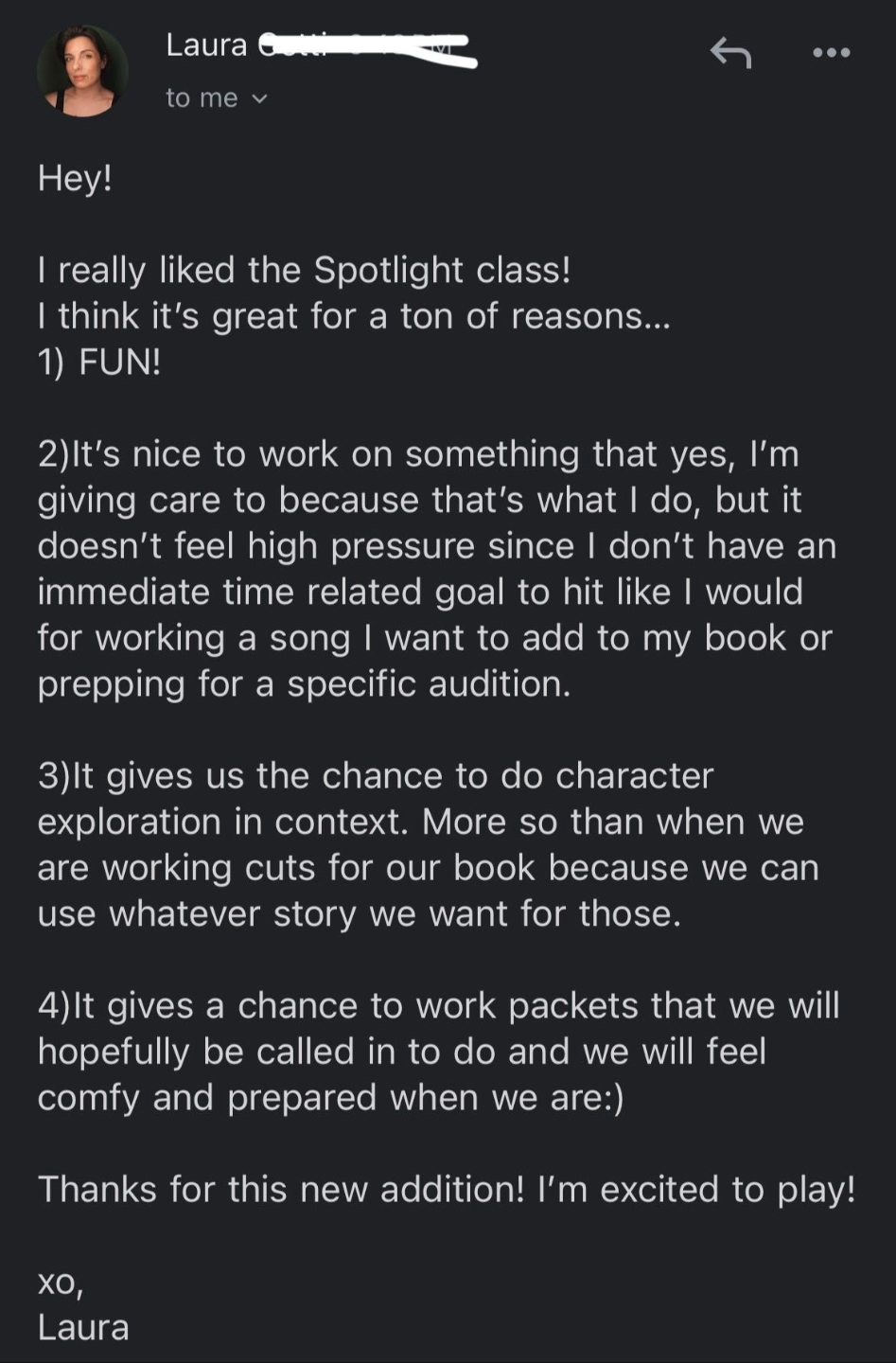Click the reply arrow icon
This screenshot has width=896, height=1363.
click(x=730, y=52)
